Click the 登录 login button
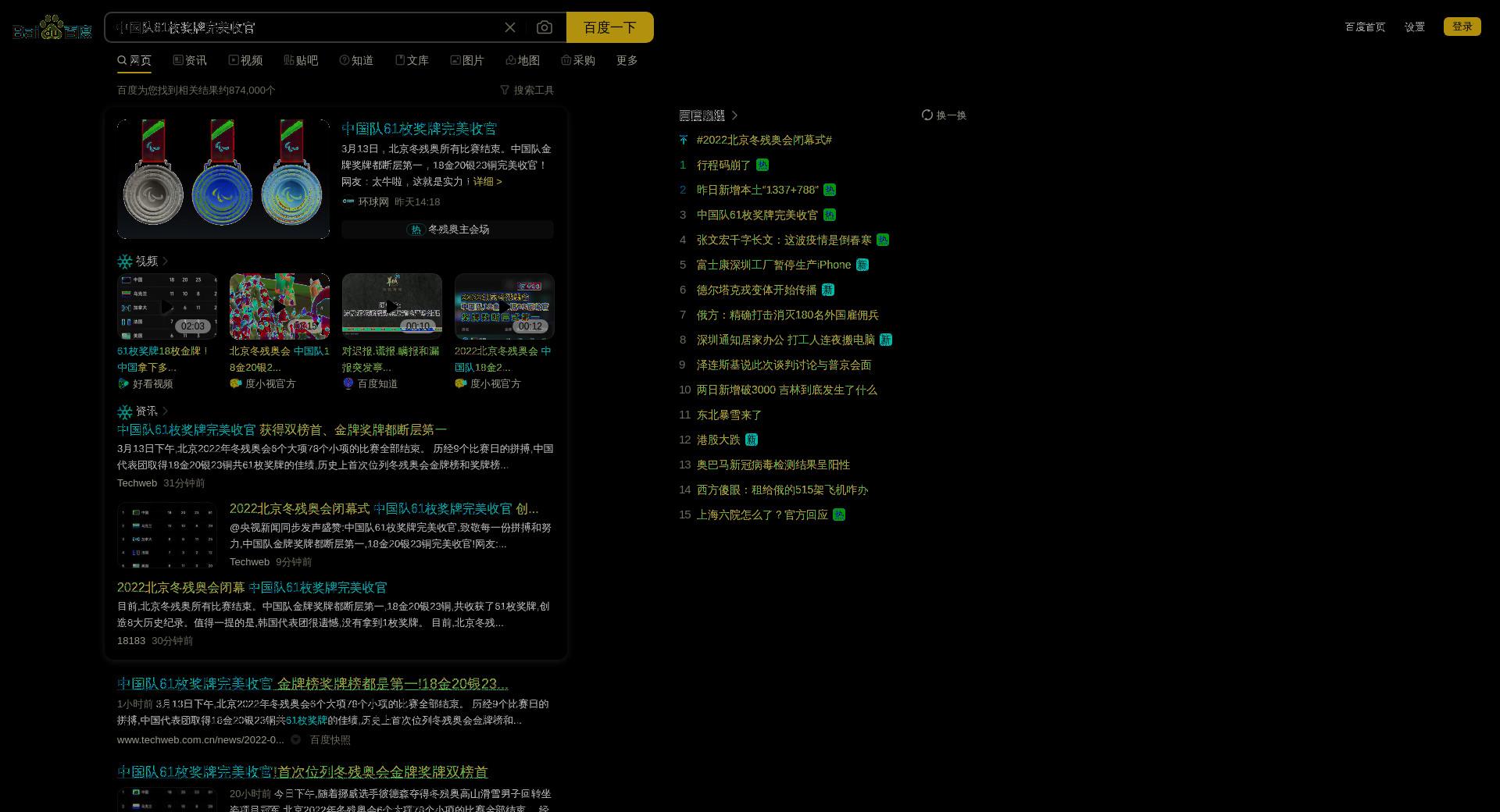This screenshot has width=1500, height=812. click(x=1462, y=27)
